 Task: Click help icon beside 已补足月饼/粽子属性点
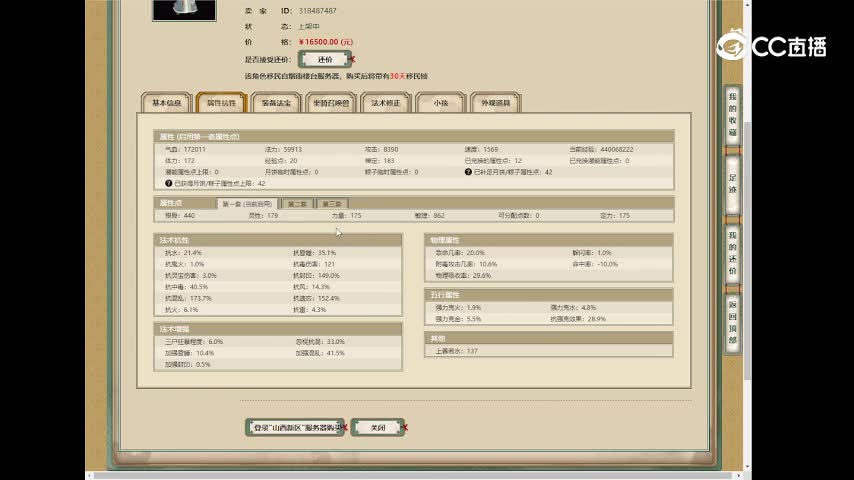[x=468, y=172]
